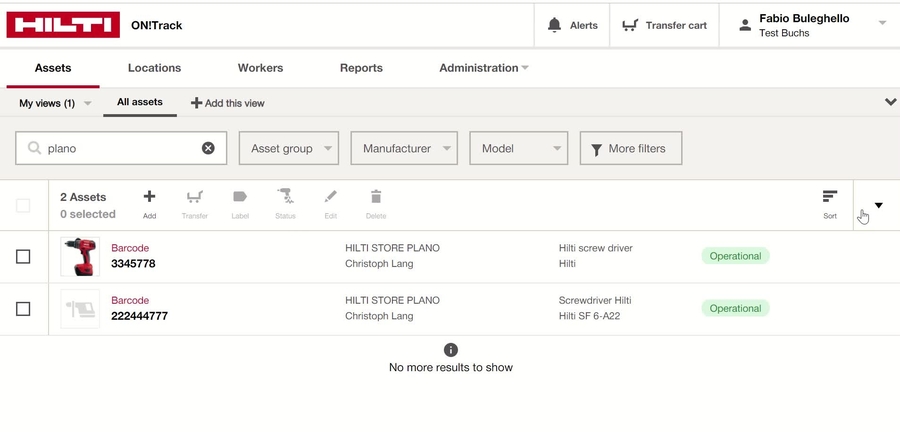Click Screwdriver Hilti asset name

coord(595,300)
